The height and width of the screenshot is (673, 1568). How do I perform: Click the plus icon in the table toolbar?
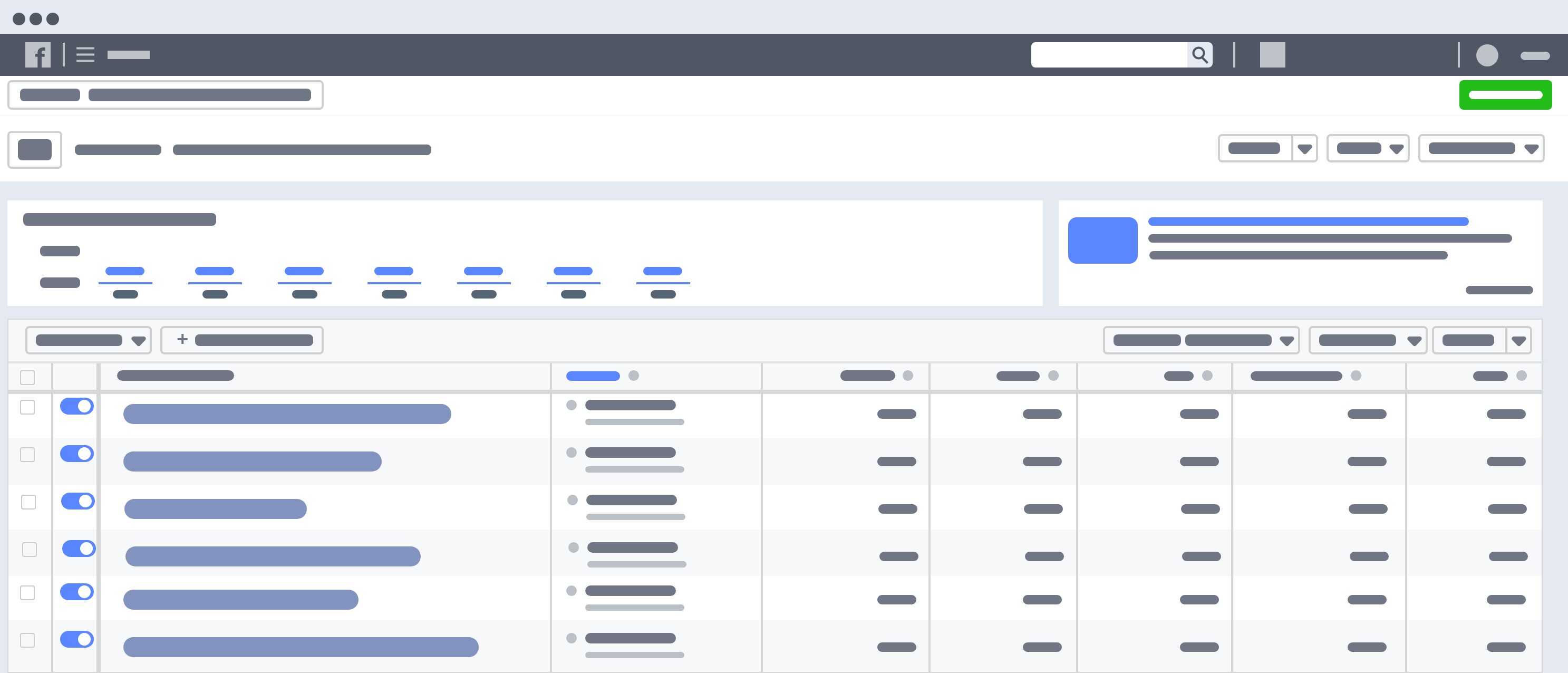182,339
